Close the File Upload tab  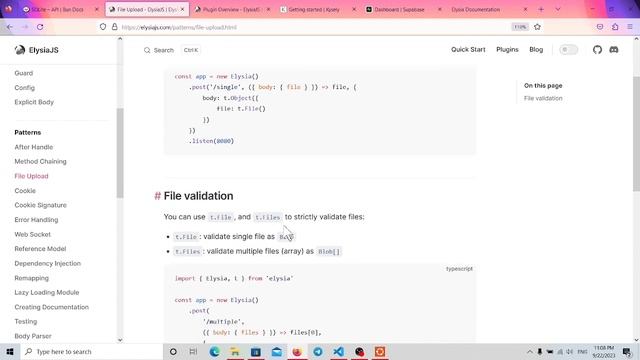[182, 9]
